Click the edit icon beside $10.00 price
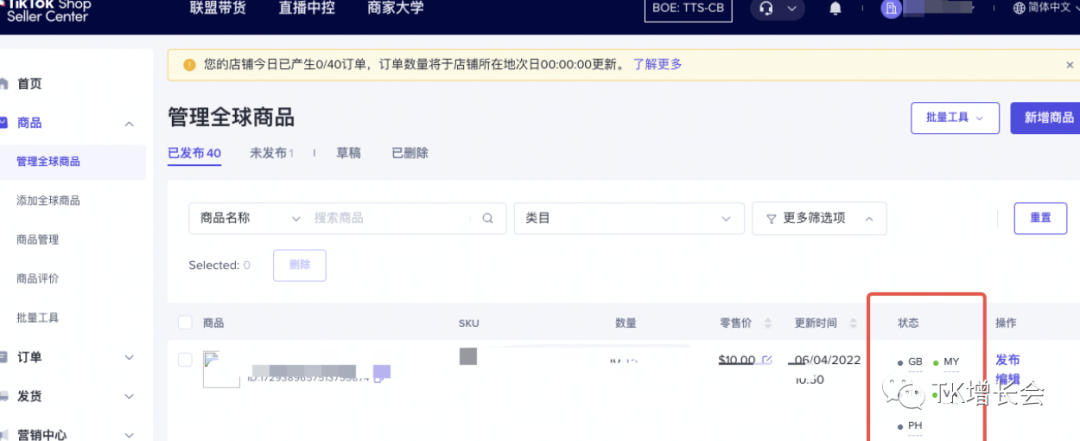The width and height of the screenshot is (1080, 441). coord(767,360)
